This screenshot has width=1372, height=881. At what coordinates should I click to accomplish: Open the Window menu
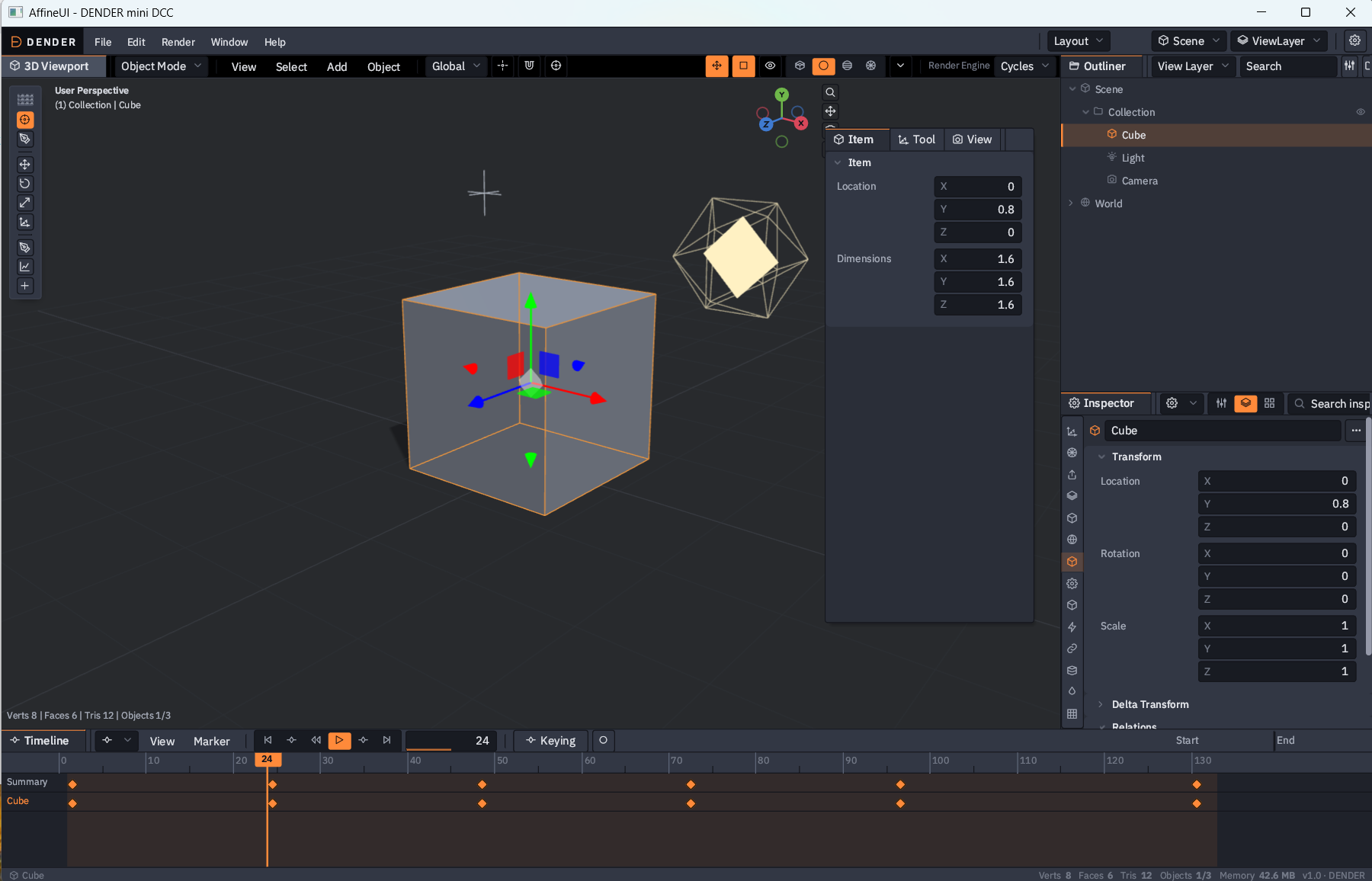point(229,42)
